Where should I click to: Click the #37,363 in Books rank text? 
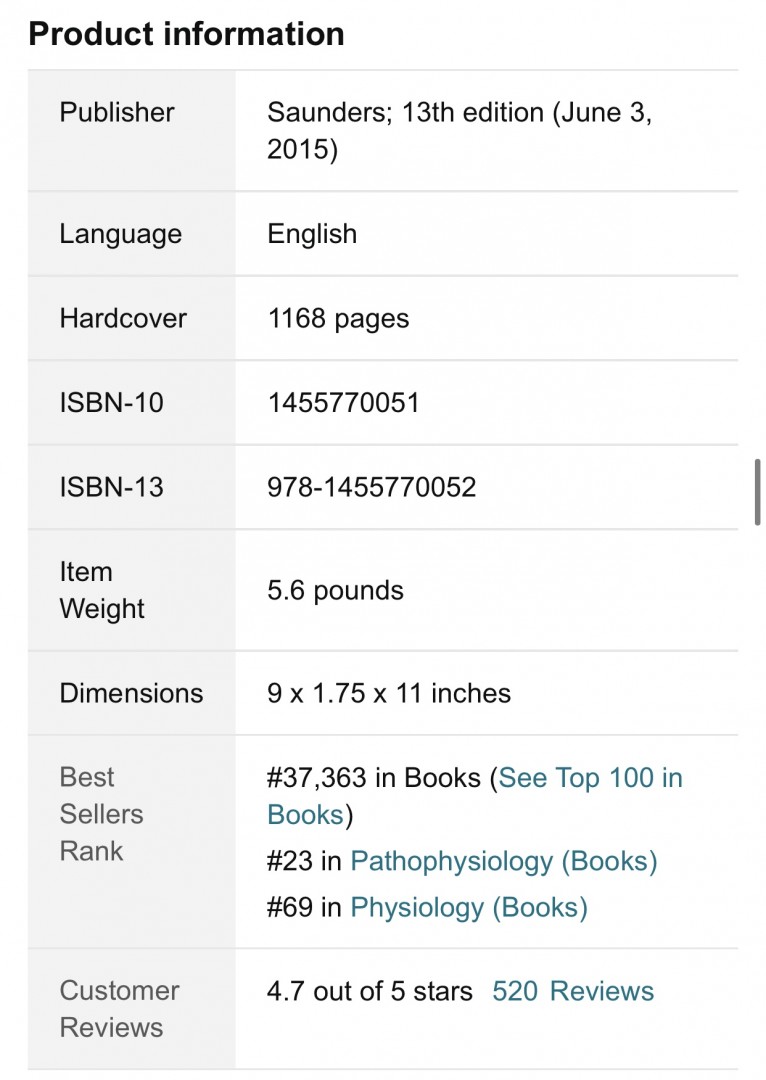coord(373,778)
